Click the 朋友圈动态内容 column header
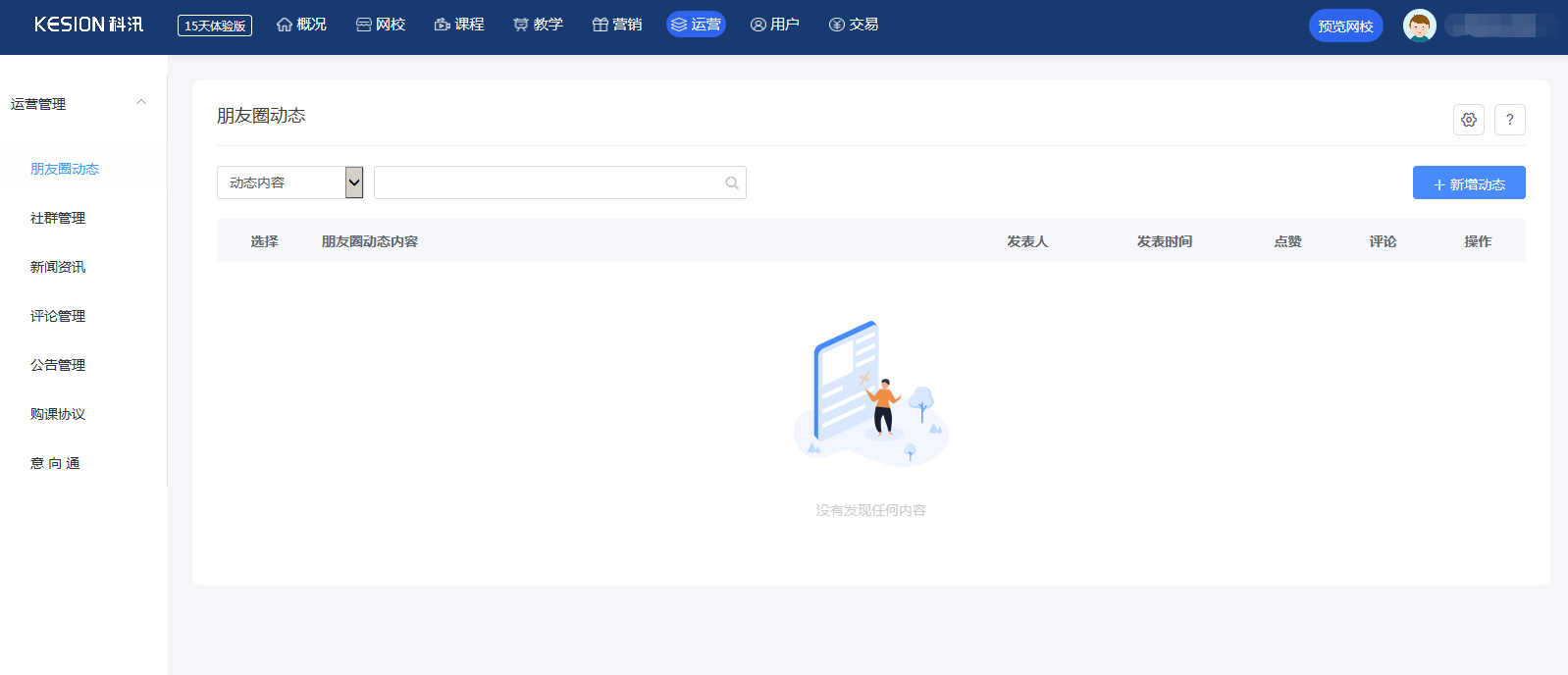This screenshot has height=675, width=1568. tap(370, 241)
